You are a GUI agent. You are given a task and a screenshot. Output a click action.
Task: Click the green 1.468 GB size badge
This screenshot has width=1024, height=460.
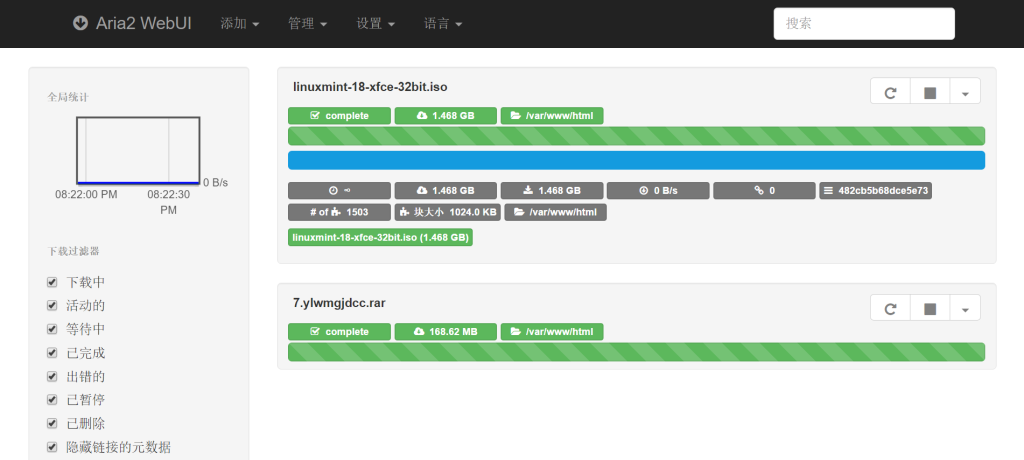click(445, 116)
